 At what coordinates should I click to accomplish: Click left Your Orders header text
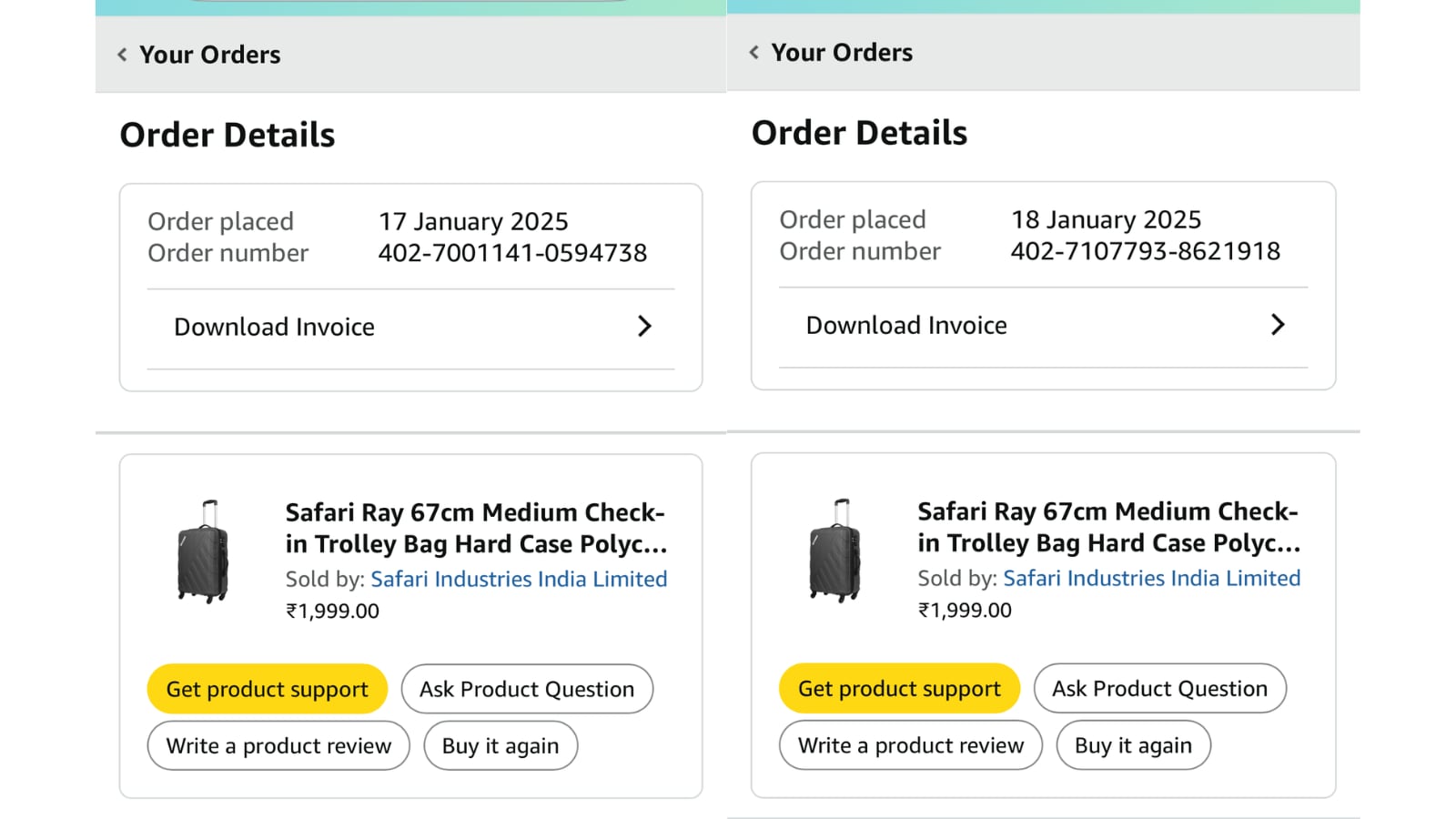[210, 55]
